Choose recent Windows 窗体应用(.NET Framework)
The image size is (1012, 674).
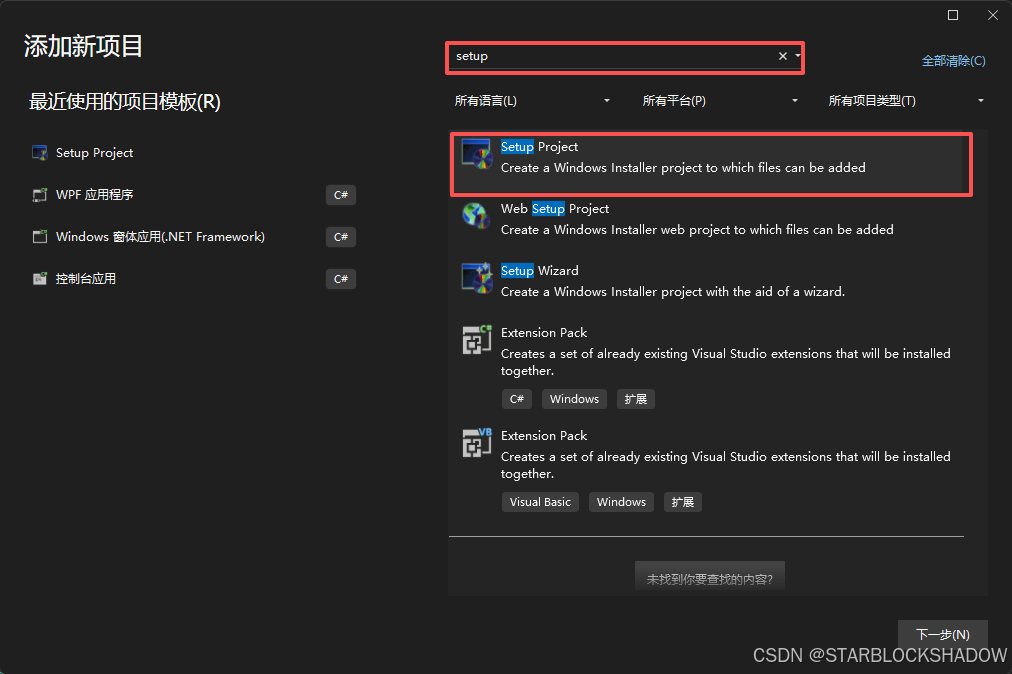(194, 237)
